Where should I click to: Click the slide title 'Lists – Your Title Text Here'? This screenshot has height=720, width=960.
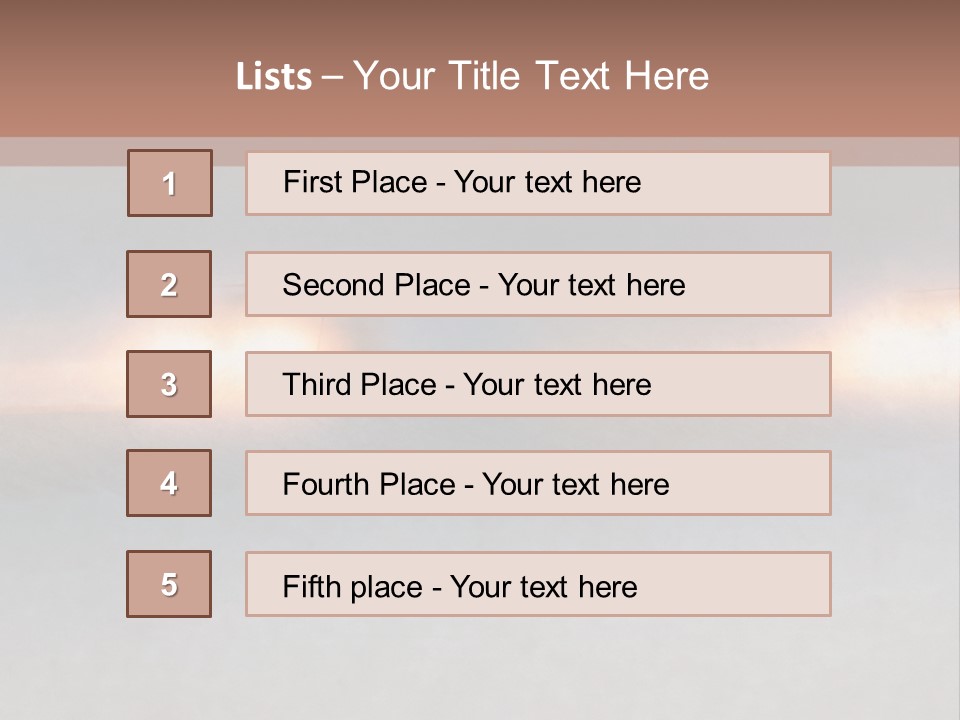point(472,76)
